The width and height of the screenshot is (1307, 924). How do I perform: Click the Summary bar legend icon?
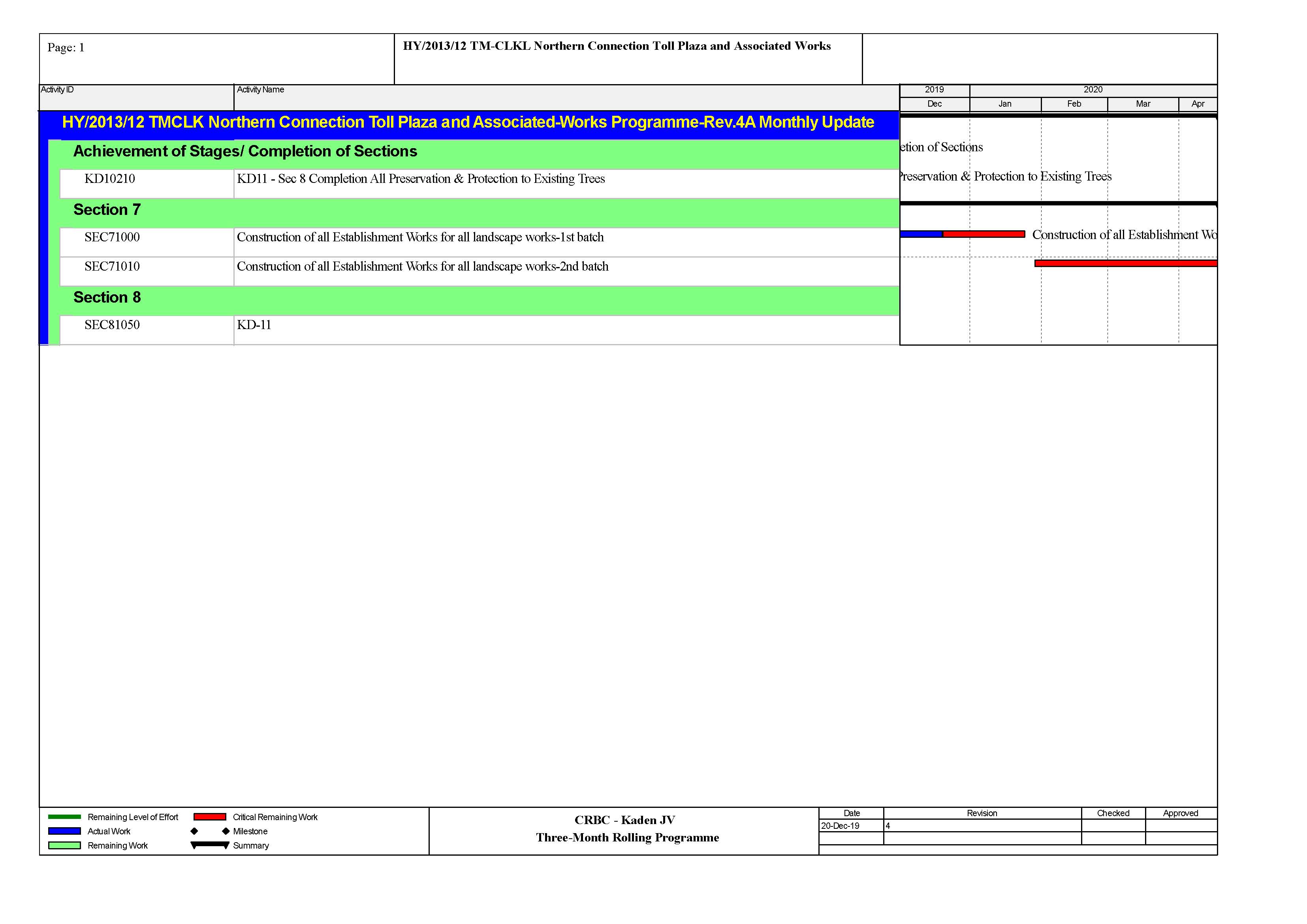pyautogui.click(x=210, y=845)
